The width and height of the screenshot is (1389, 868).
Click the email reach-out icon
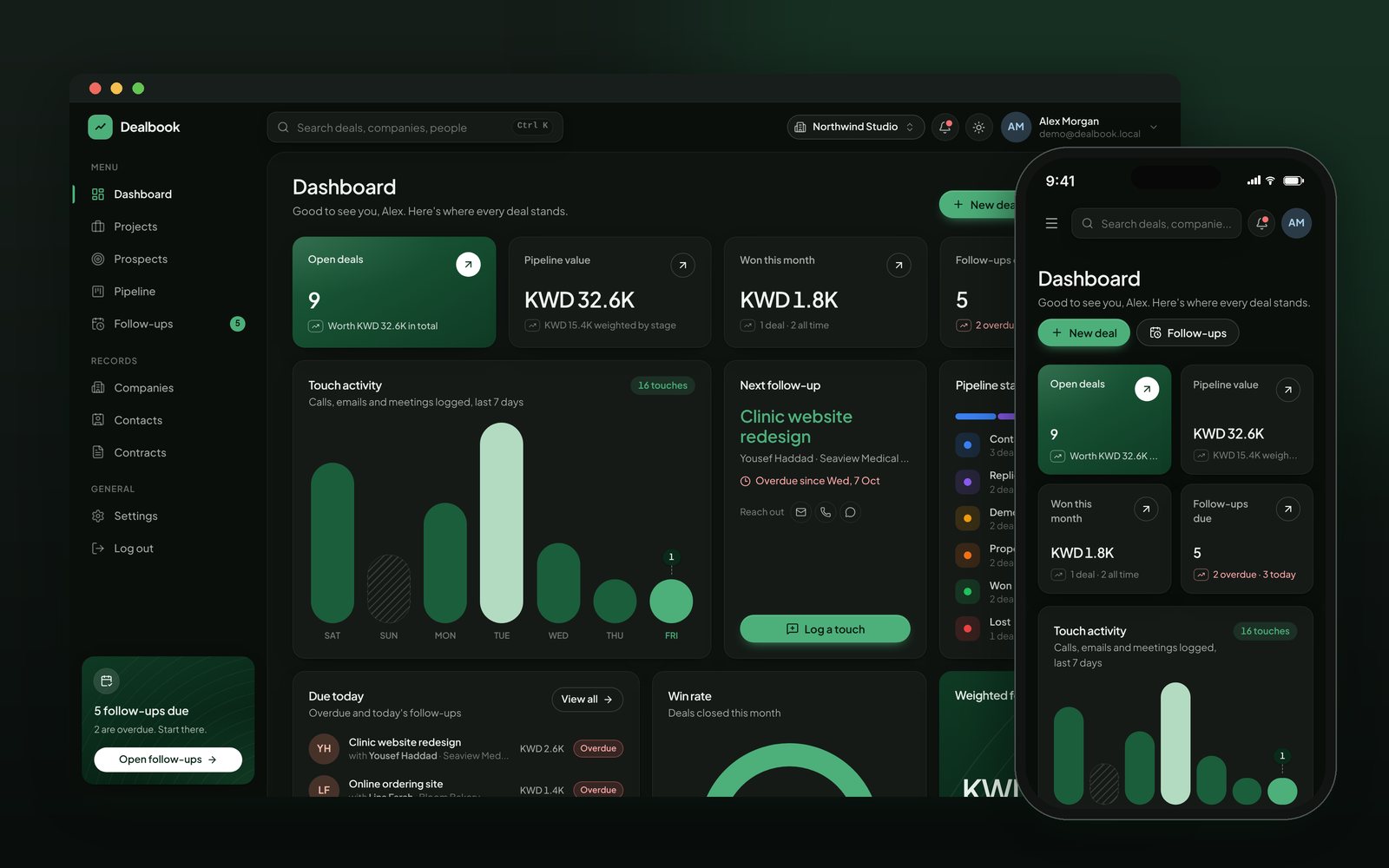(x=801, y=512)
